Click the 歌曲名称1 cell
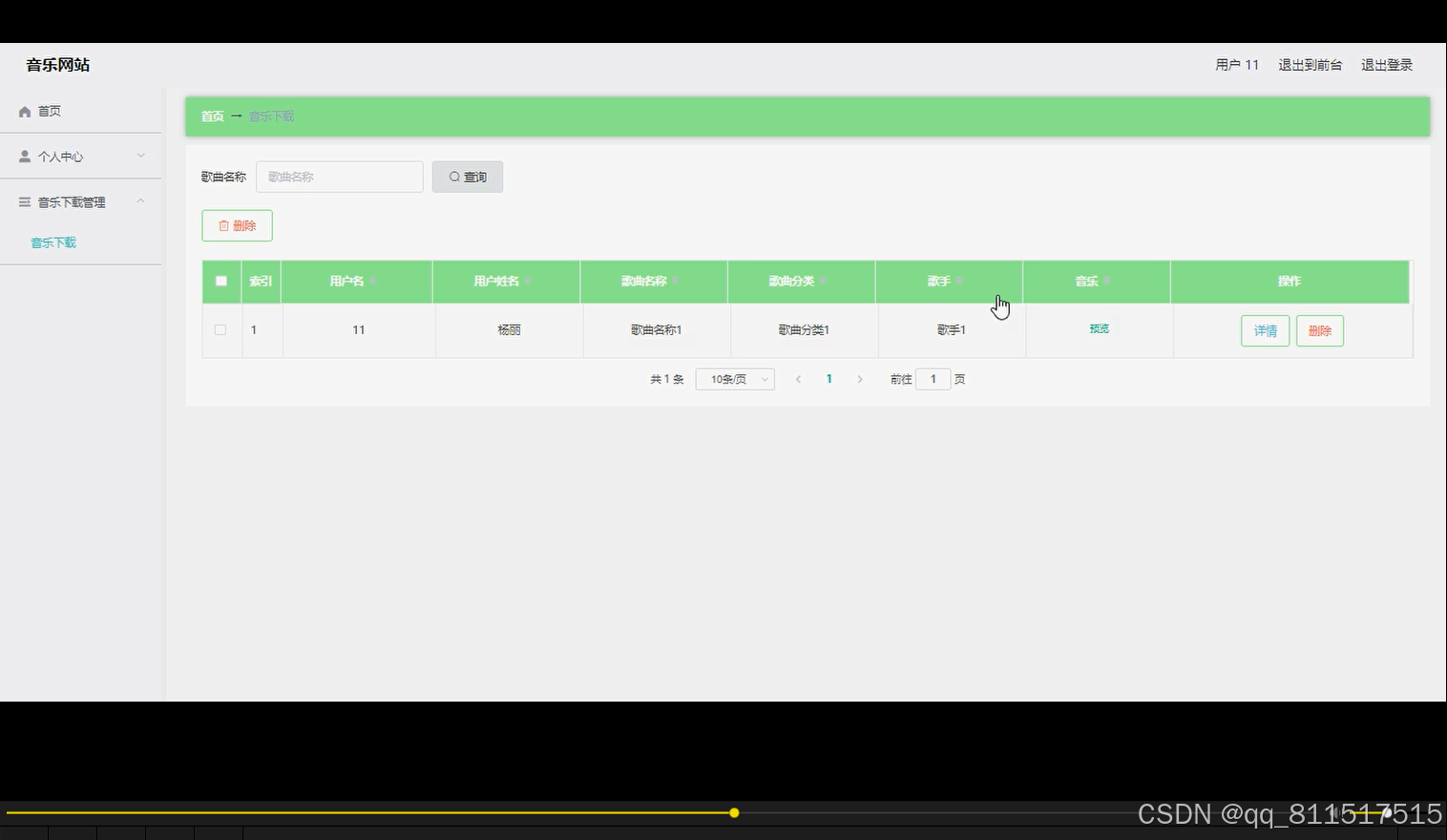This screenshot has width=1447, height=840. coord(657,330)
